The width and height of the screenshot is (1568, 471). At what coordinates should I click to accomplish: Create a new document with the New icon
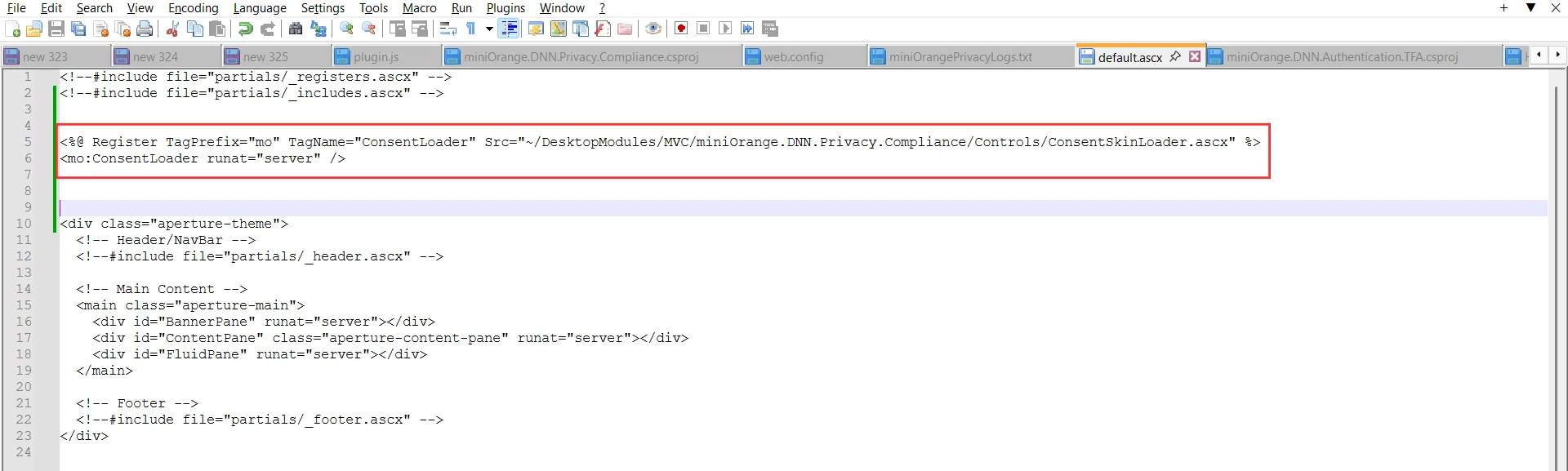click(12, 29)
